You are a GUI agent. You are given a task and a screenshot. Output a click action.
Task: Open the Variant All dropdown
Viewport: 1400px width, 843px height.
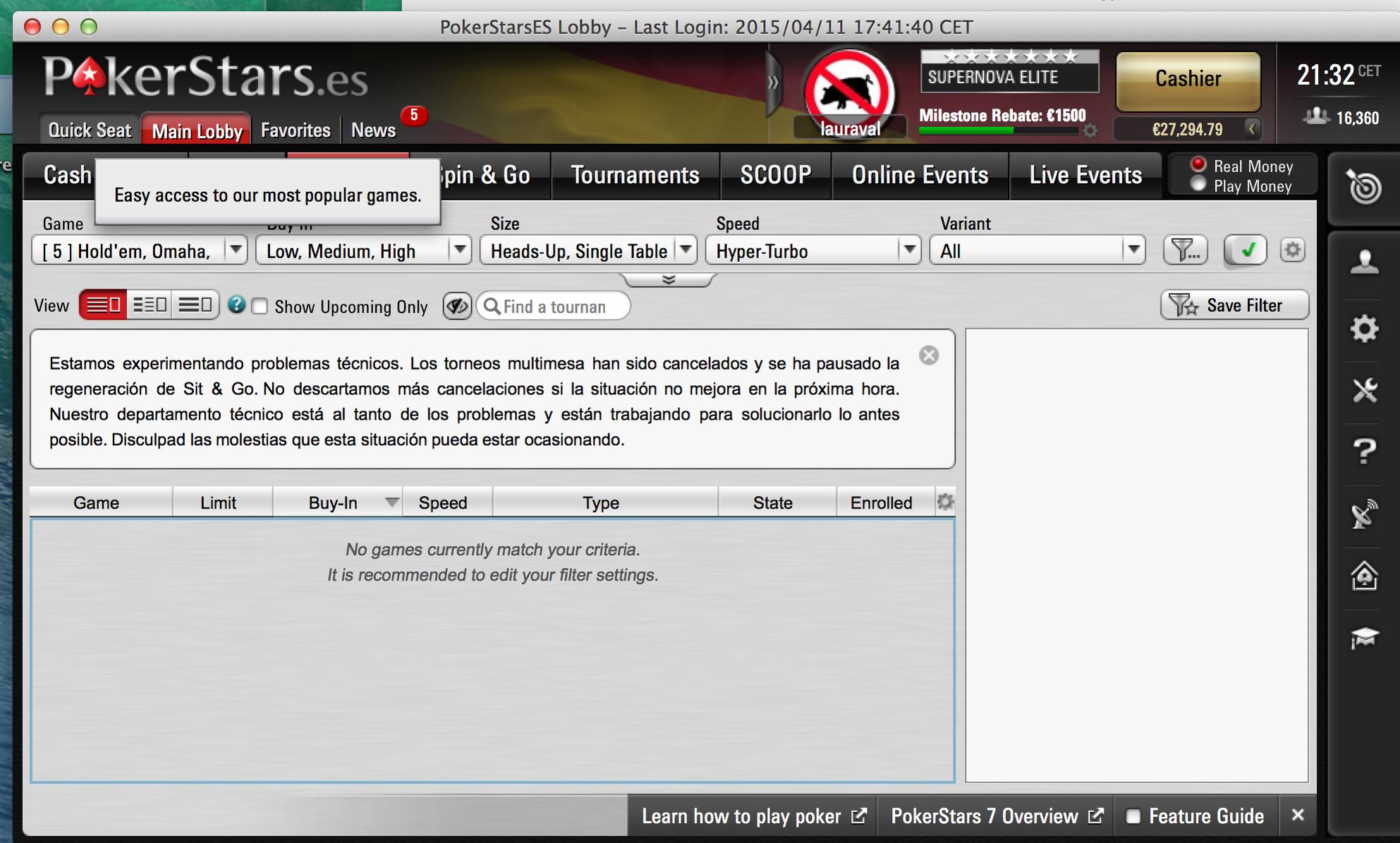tap(1037, 250)
